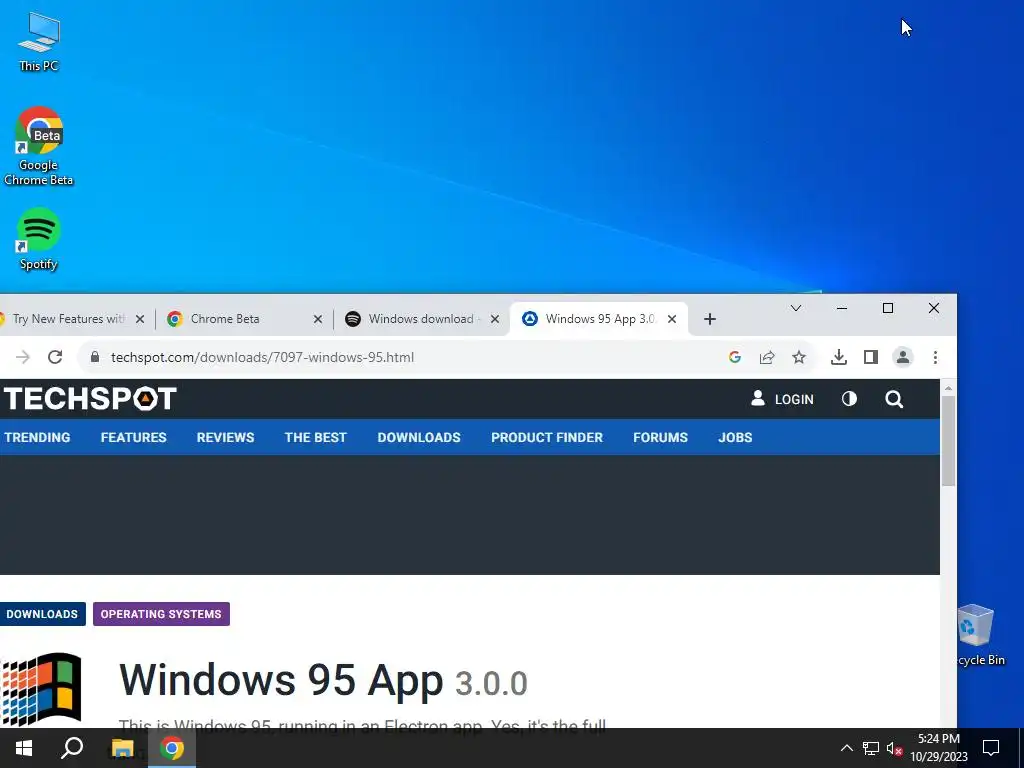Open THE BEST navigation item
Screen dimensions: 1024x768
[x=315, y=438]
